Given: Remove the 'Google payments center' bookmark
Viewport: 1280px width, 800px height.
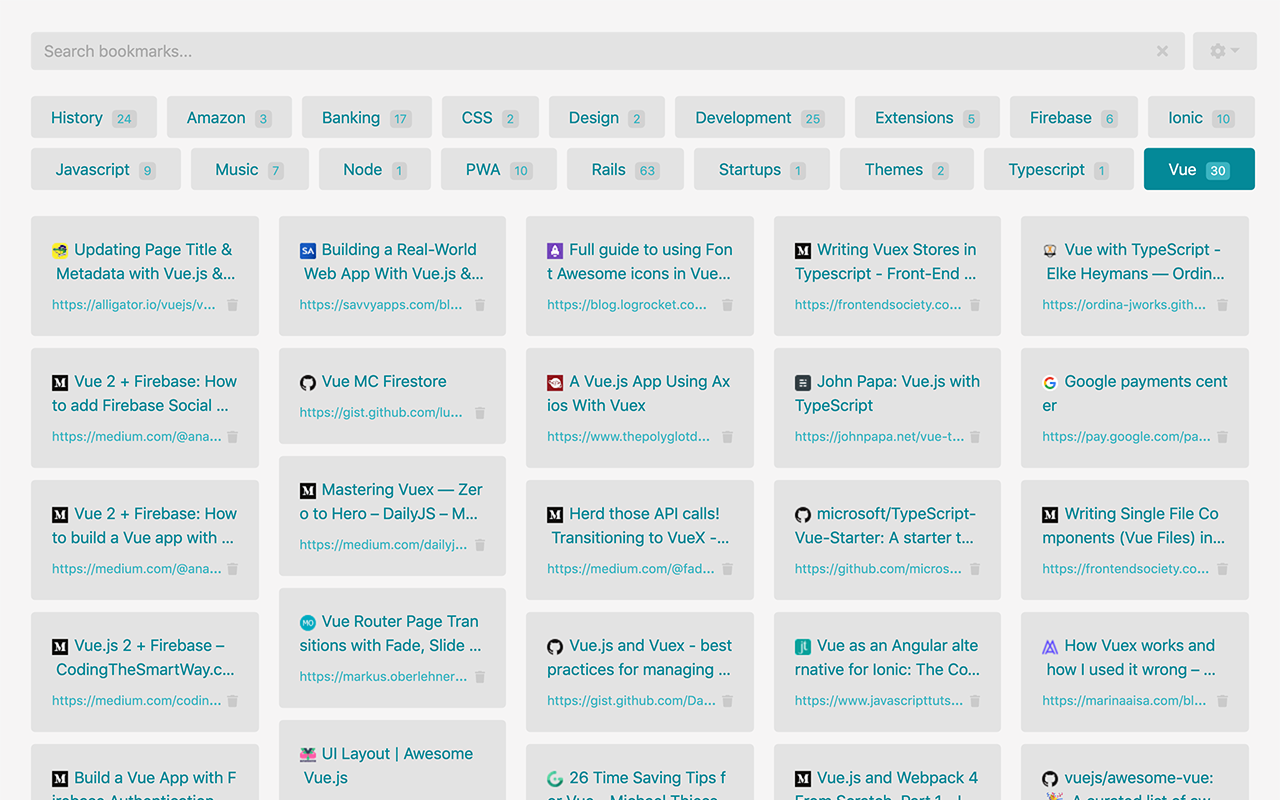Looking at the screenshot, I should 1222,437.
